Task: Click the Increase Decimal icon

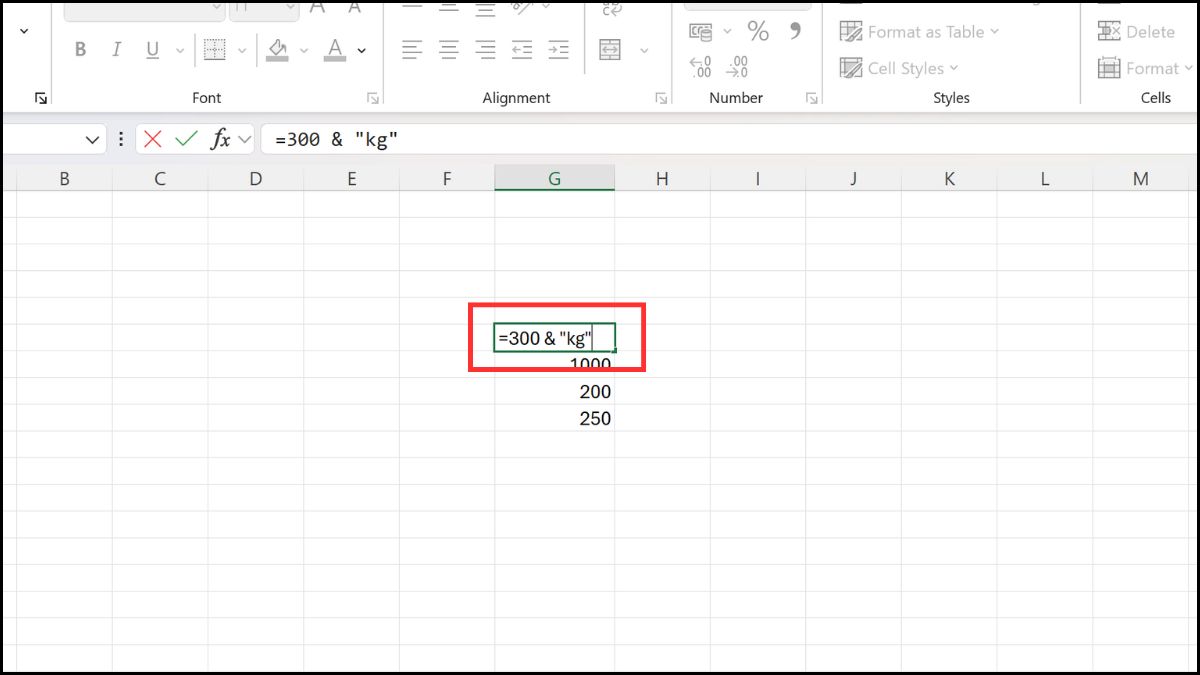Action: point(700,66)
